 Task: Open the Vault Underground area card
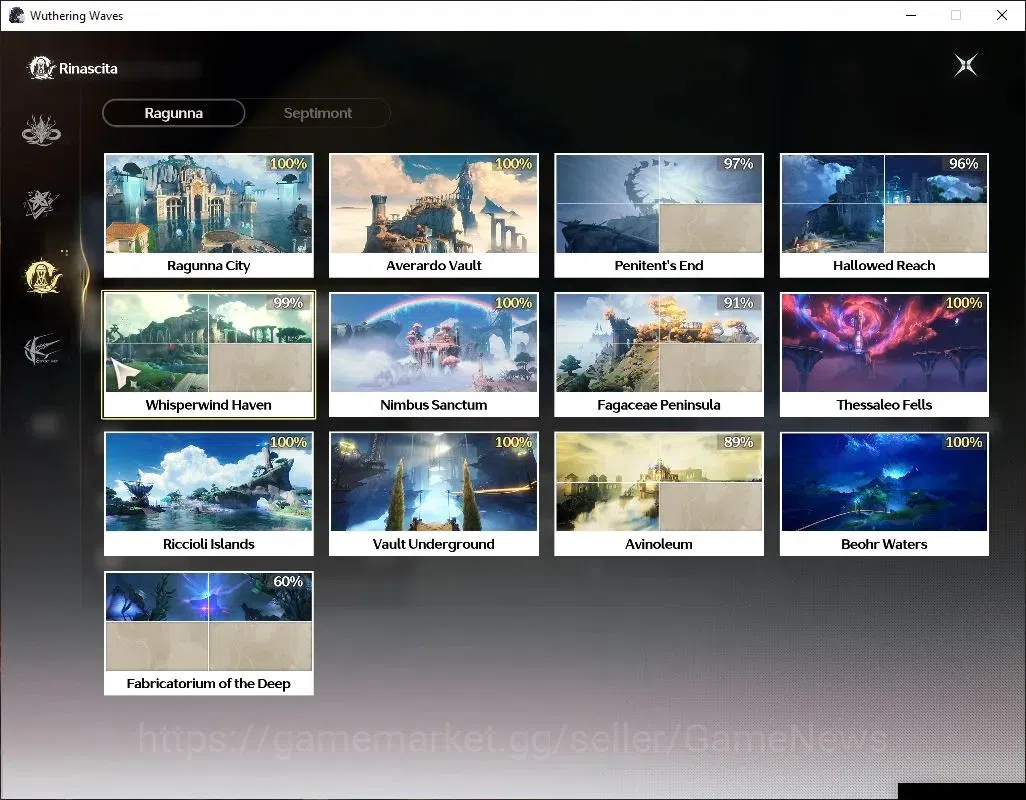point(434,494)
